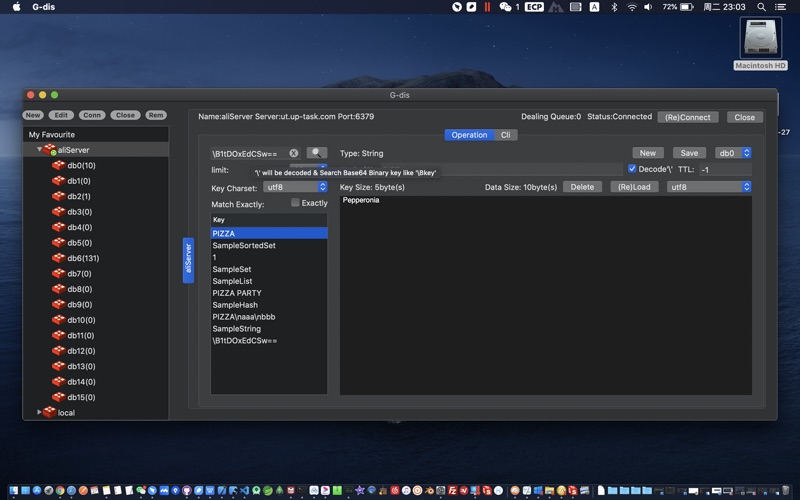Click the local server icon in tree
The height and width of the screenshot is (500, 800).
[x=49, y=412]
